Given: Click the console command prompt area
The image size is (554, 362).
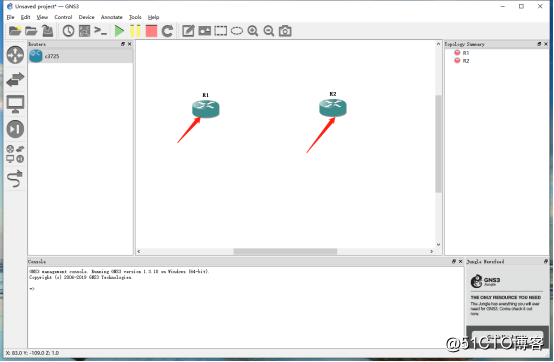Looking at the screenshot, I should 246,307.
